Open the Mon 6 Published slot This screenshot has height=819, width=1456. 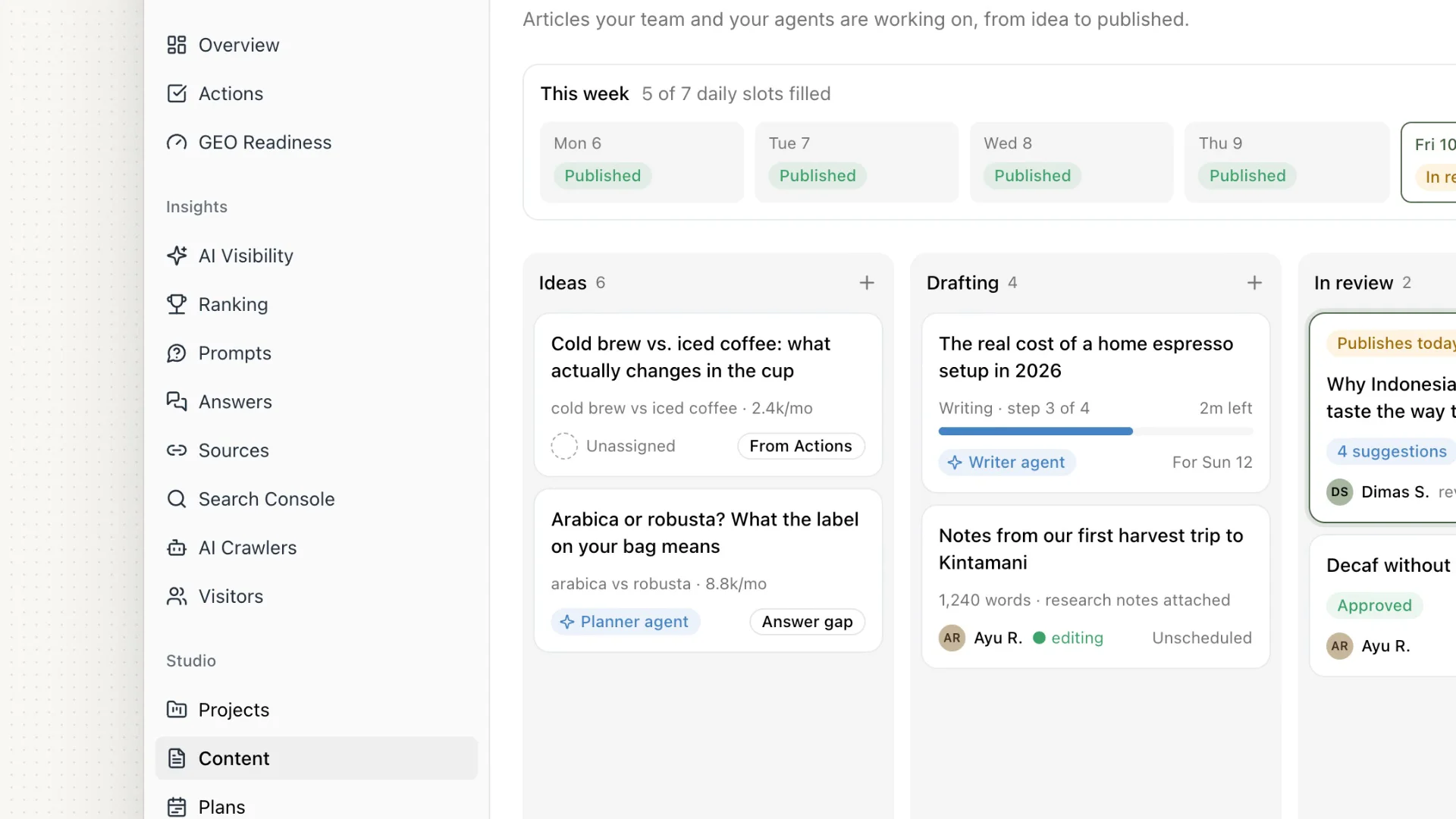click(642, 162)
